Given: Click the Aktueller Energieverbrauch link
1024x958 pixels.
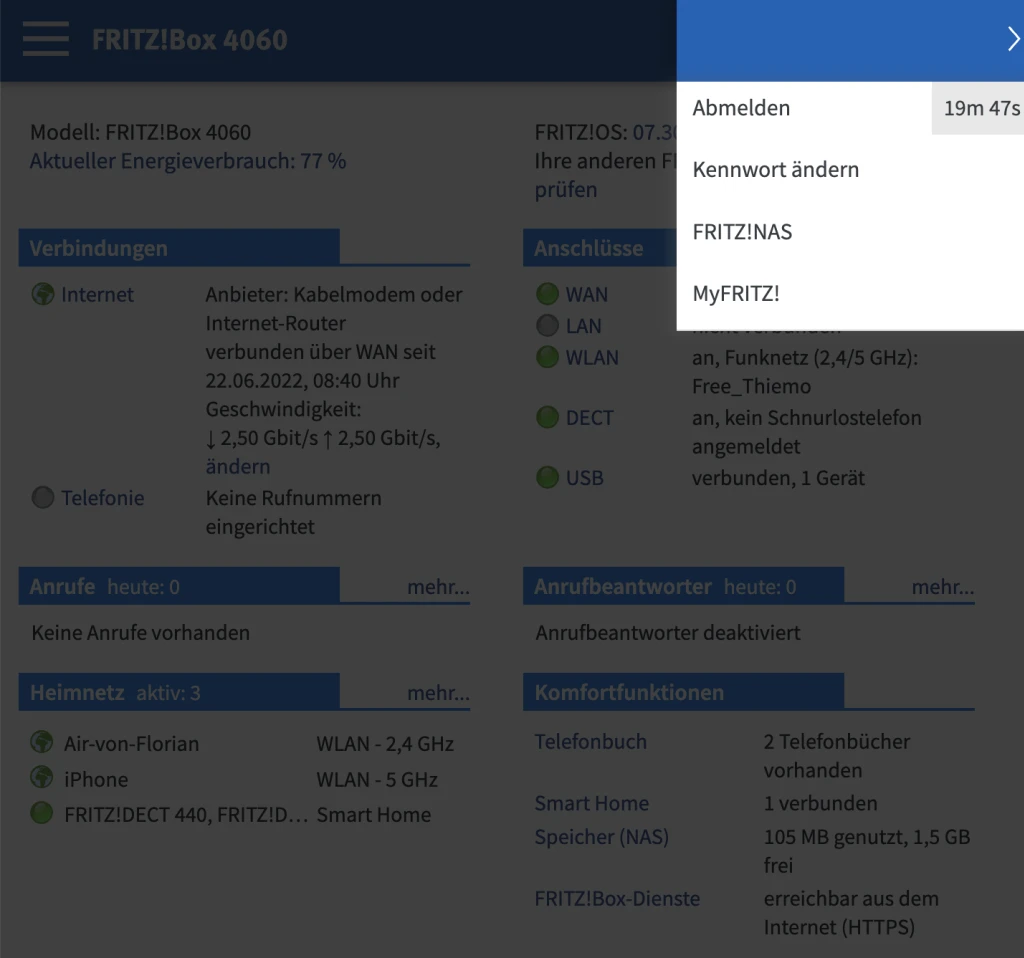Looking at the screenshot, I should tap(188, 161).
